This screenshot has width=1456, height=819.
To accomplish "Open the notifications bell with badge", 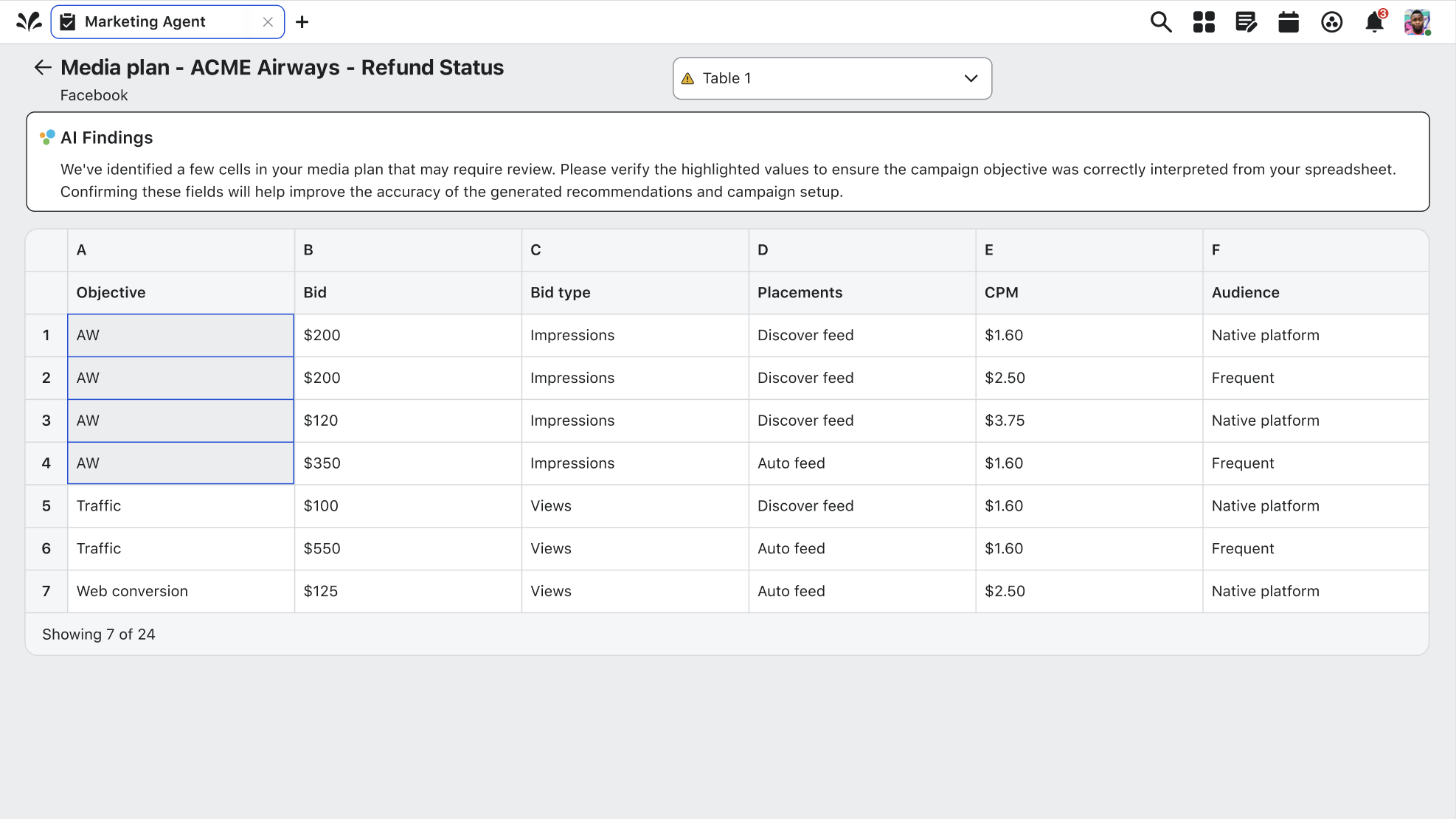I will pos(1375,22).
